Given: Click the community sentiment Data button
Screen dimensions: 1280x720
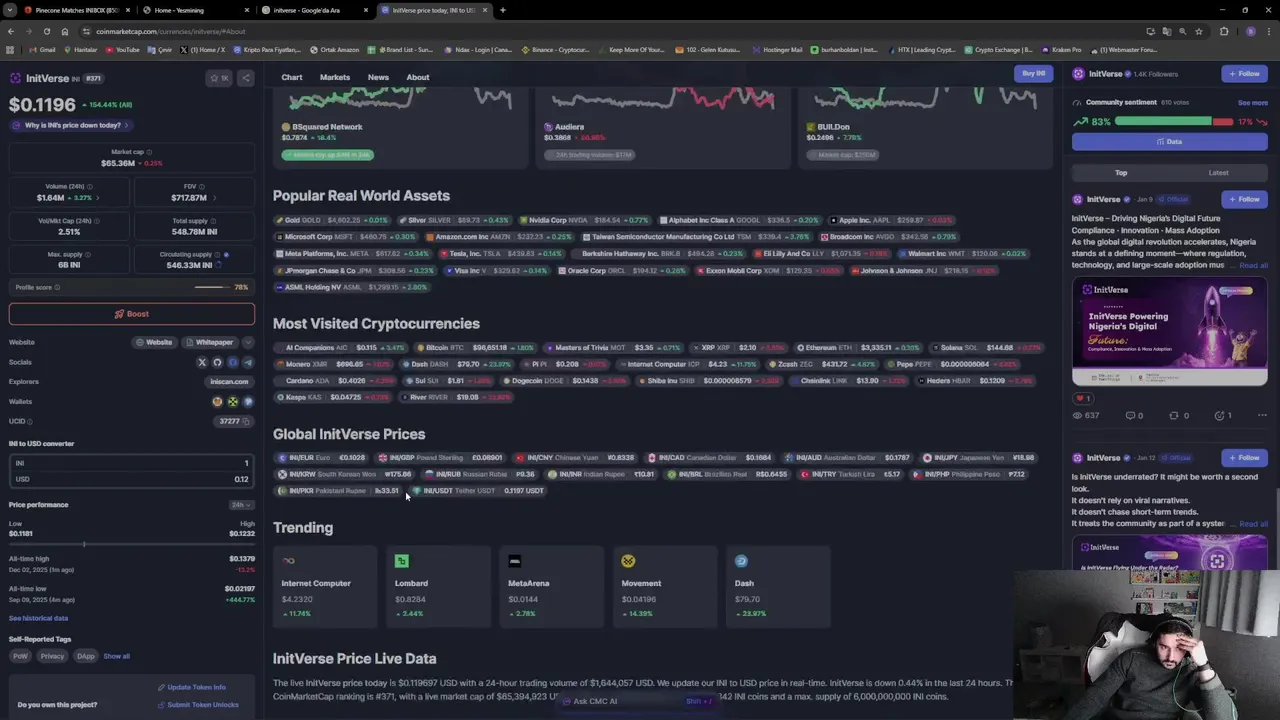Looking at the screenshot, I should coord(1170,141).
